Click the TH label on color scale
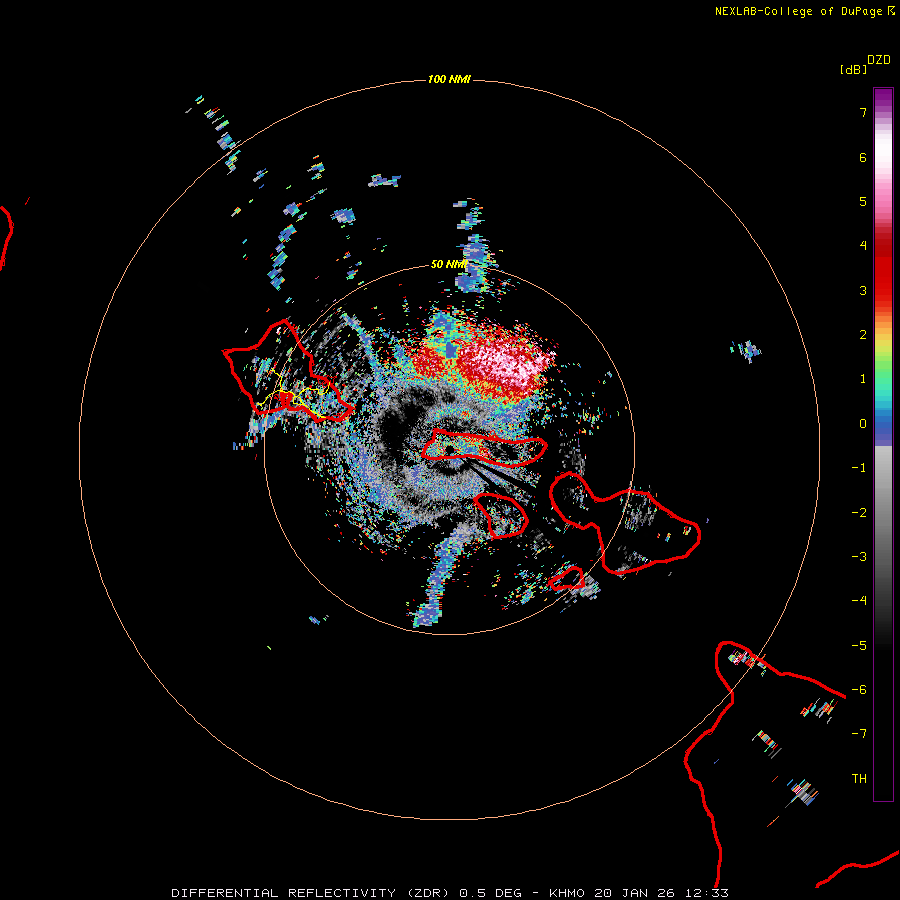900x900 pixels. point(859,779)
